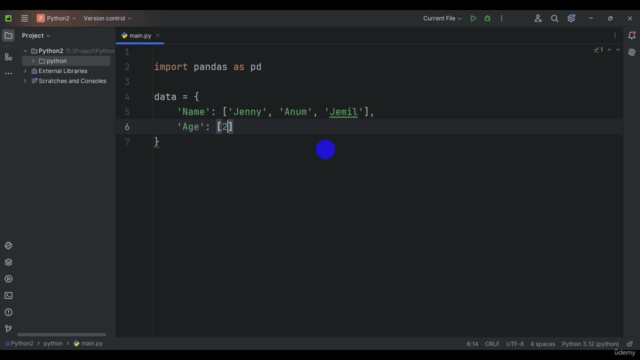Click line number 2 in gutter
This screenshot has height=360, width=640.
click(127, 67)
